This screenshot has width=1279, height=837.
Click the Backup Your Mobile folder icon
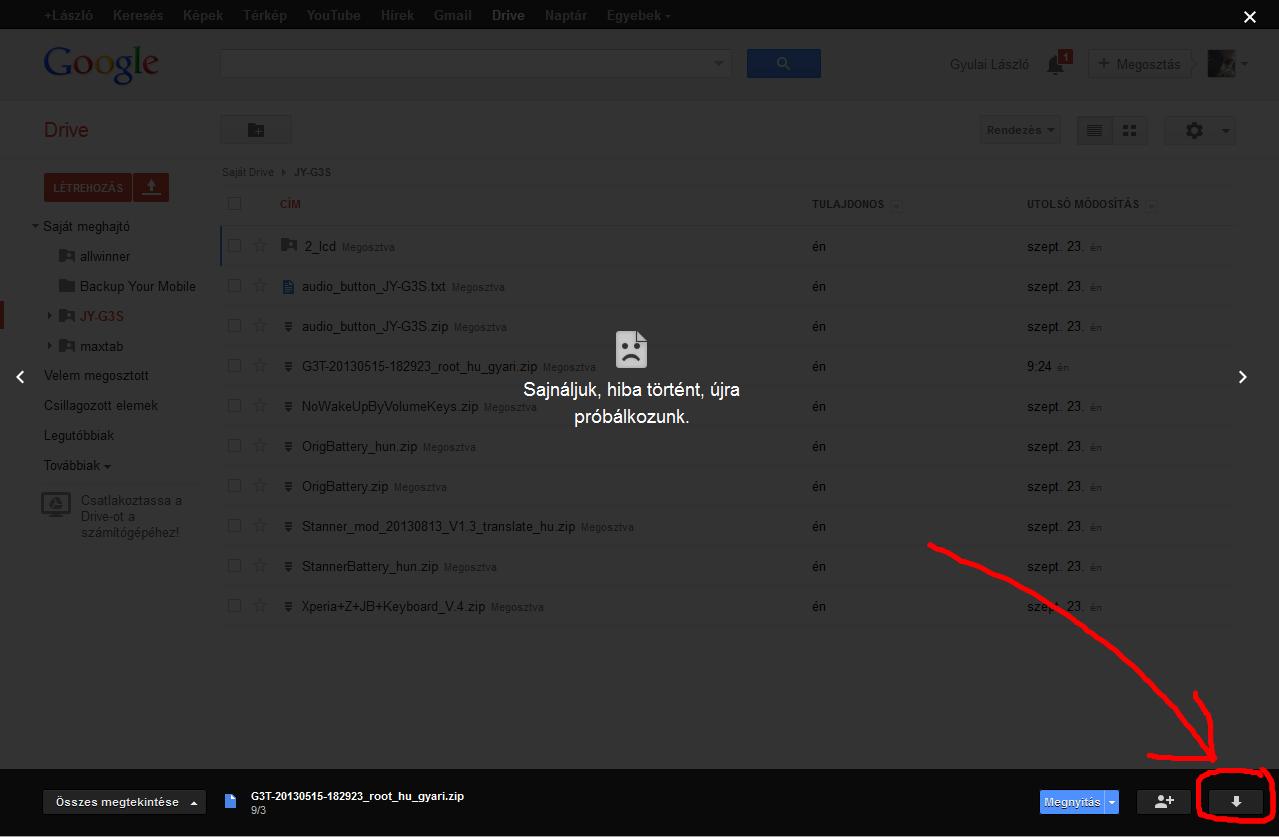click(x=67, y=286)
